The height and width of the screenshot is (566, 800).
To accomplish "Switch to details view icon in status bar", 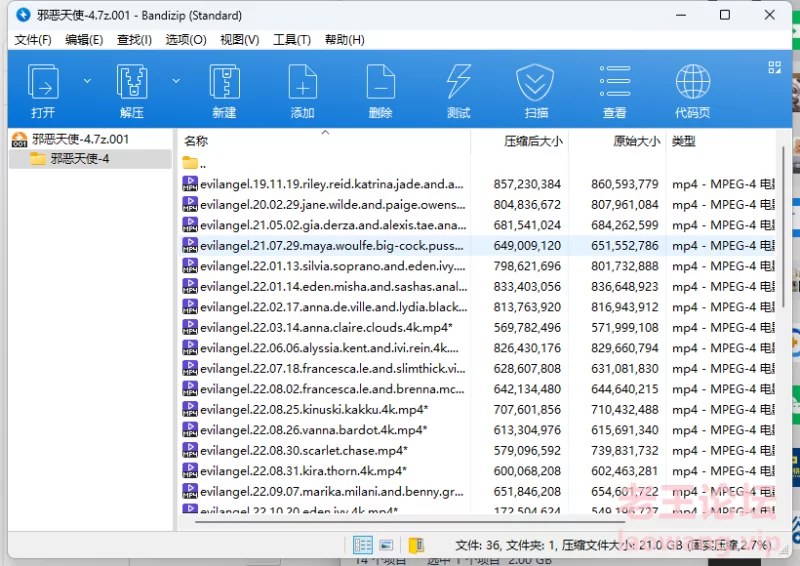I will point(363,545).
